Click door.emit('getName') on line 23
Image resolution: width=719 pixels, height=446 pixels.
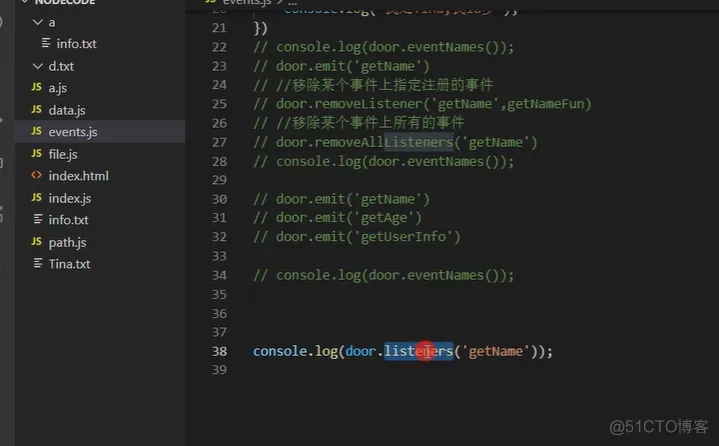[353, 66]
